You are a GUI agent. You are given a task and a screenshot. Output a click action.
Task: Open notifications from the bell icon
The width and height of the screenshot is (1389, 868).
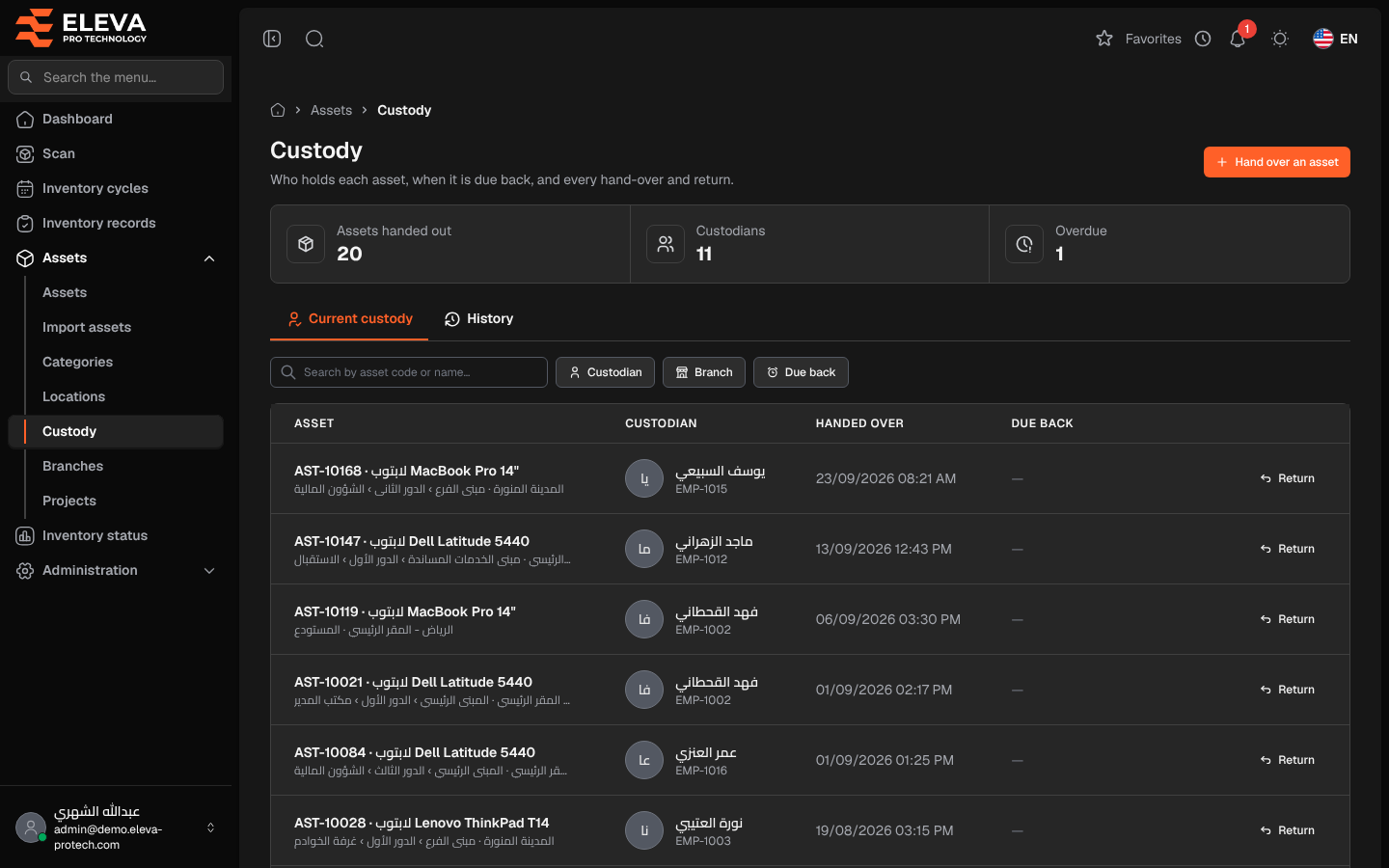click(x=1238, y=39)
